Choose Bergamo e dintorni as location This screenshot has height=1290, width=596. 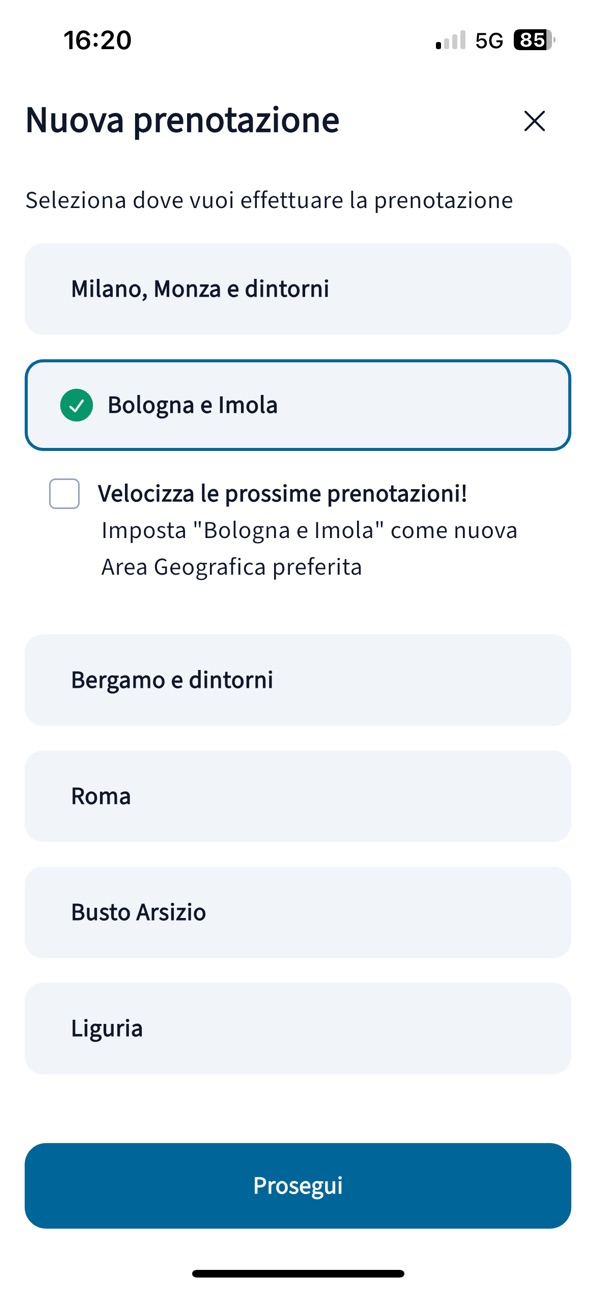[298, 680]
